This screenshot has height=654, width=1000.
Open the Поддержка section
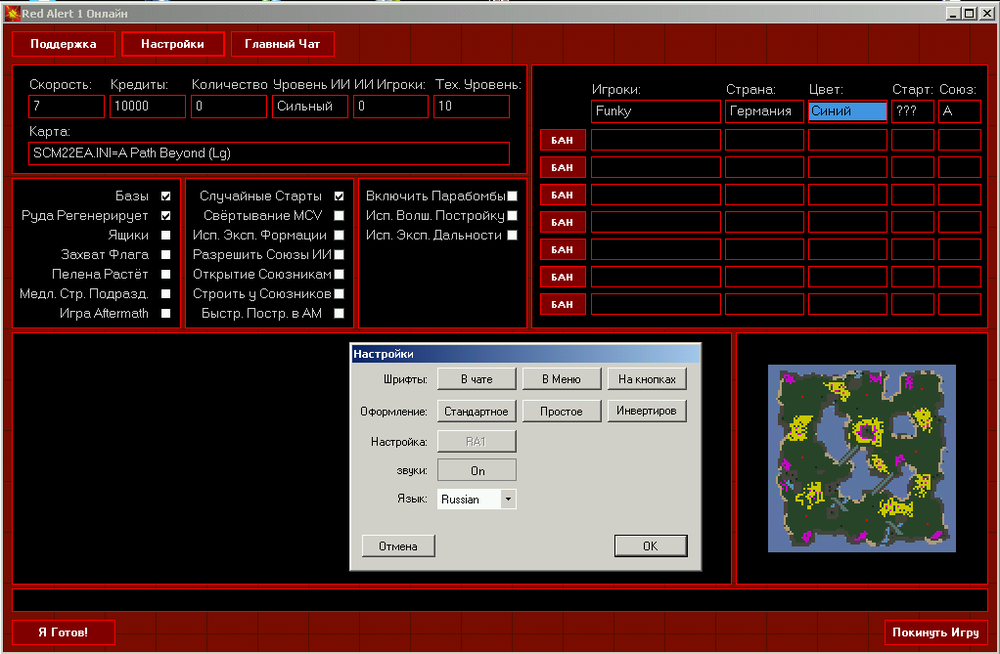click(x=63, y=44)
